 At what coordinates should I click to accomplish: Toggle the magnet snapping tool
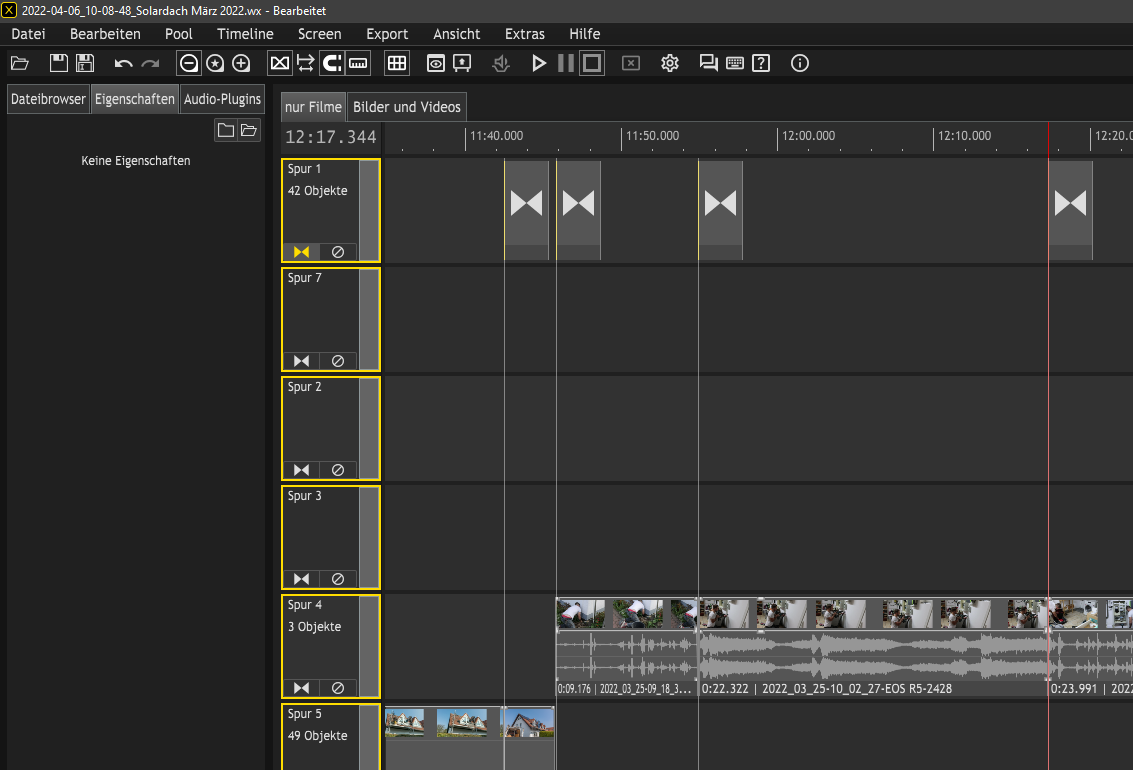coord(332,64)
